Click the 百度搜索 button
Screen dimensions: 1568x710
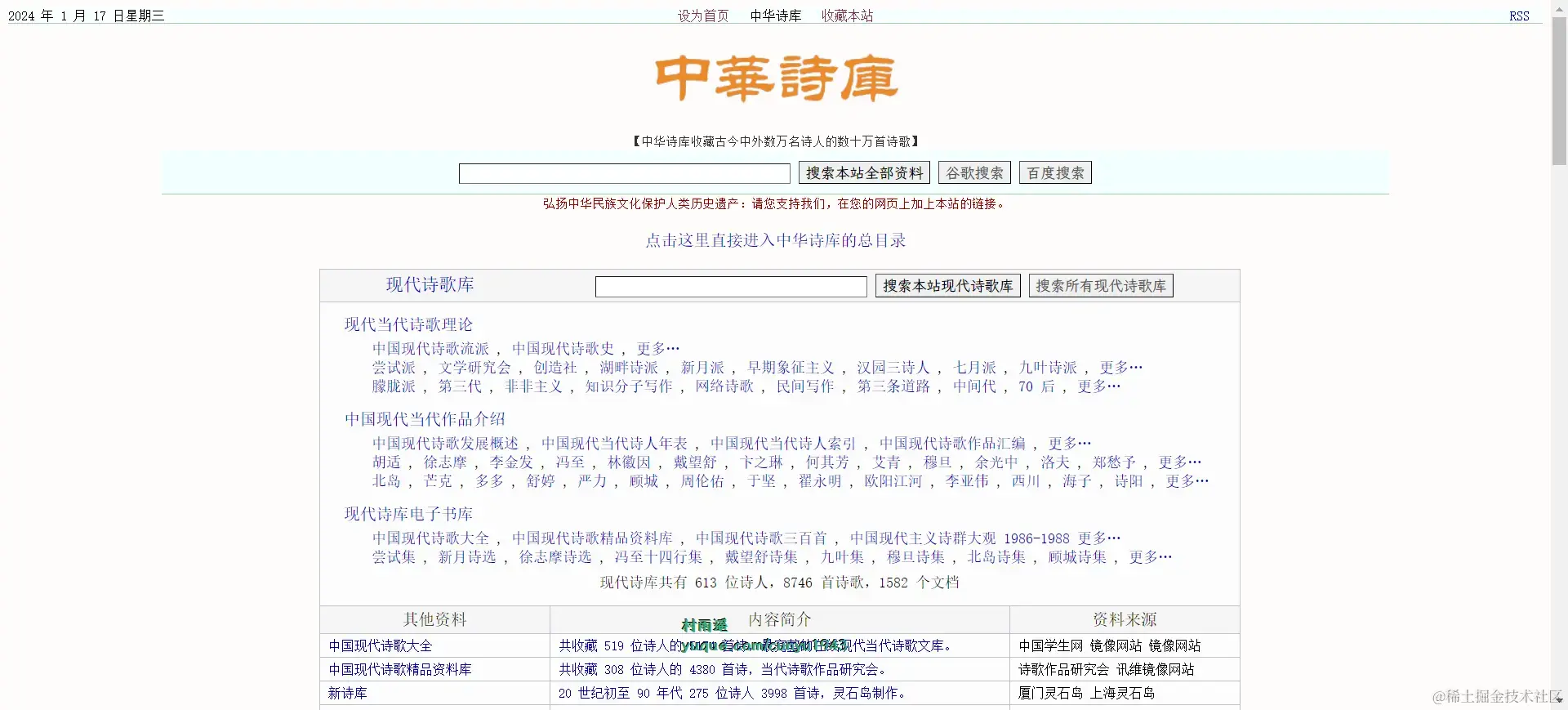(1055, 173)
